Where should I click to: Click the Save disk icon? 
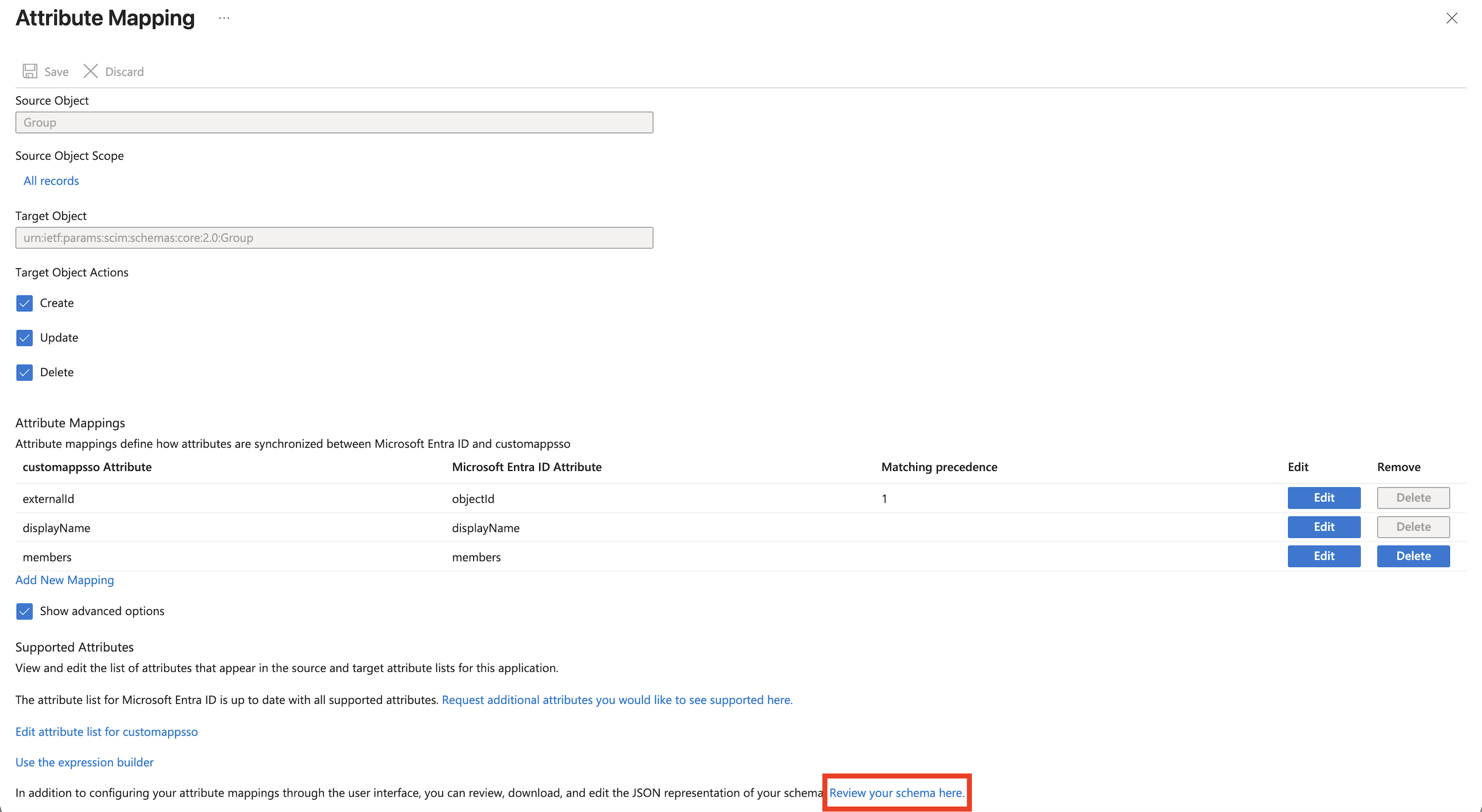(x=30, y=72)
